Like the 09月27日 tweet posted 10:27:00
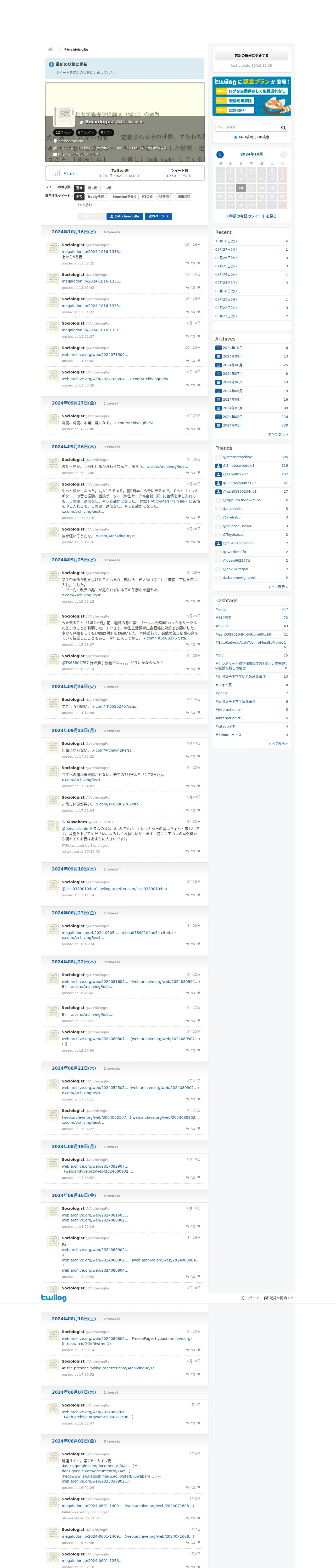Screen dimensions: 336x1568 pyautogui.click(x=199, y=429)
